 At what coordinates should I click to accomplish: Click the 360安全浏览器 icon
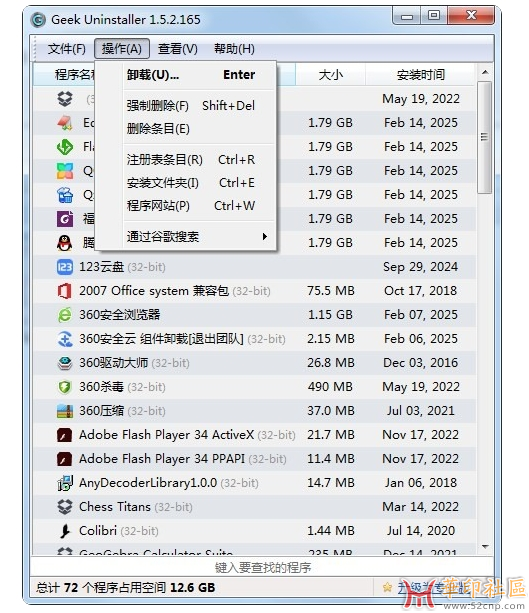pyautogui.click(x=65, y=315)
